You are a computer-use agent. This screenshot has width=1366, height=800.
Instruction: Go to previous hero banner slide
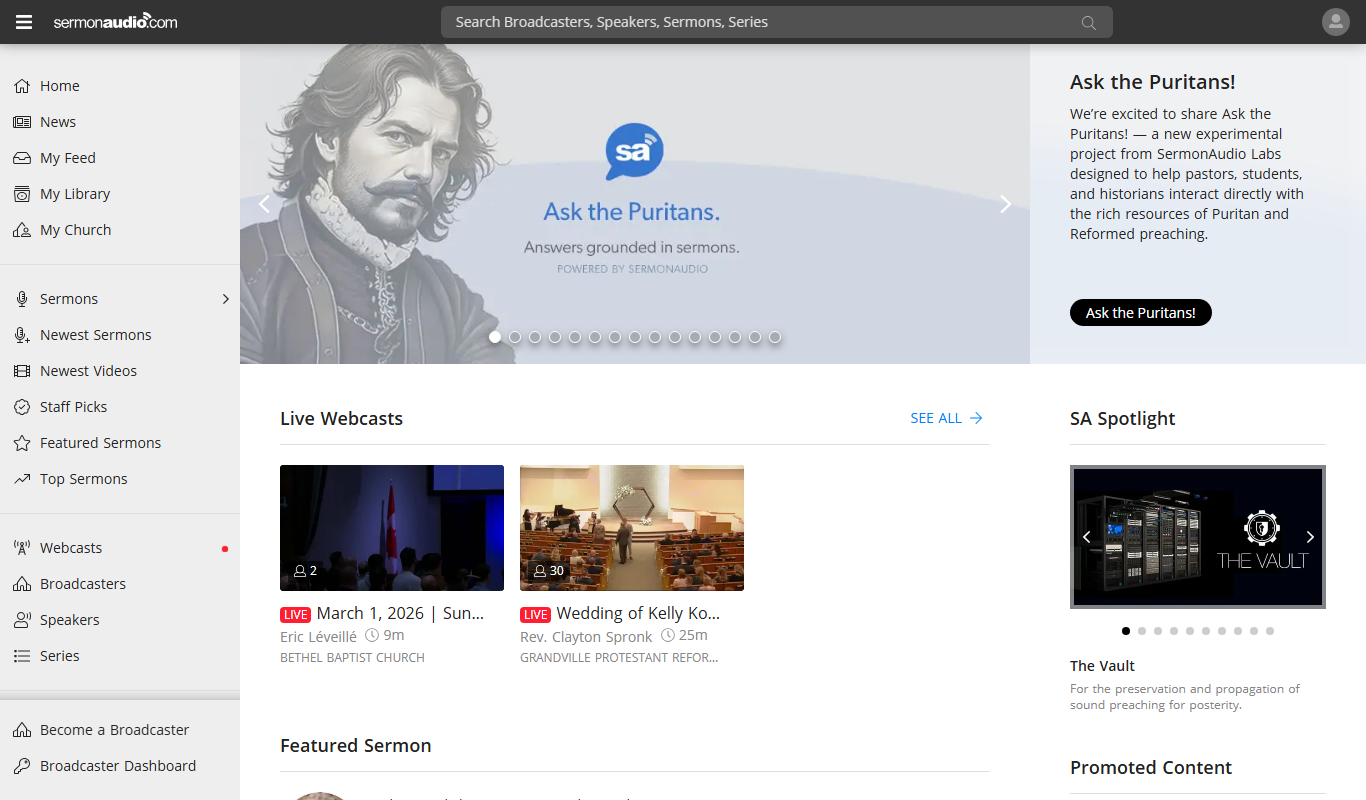264,204
